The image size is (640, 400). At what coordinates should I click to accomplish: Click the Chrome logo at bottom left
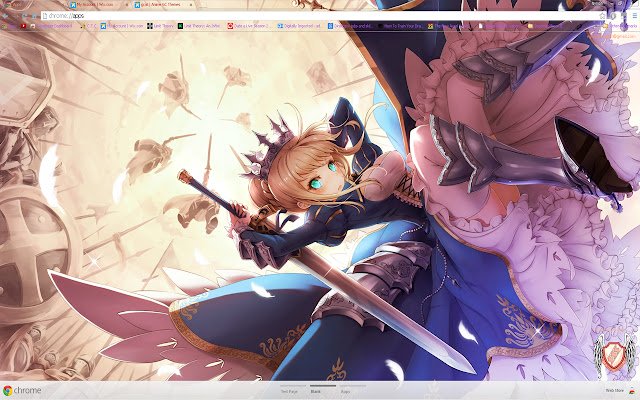point(21,390)
